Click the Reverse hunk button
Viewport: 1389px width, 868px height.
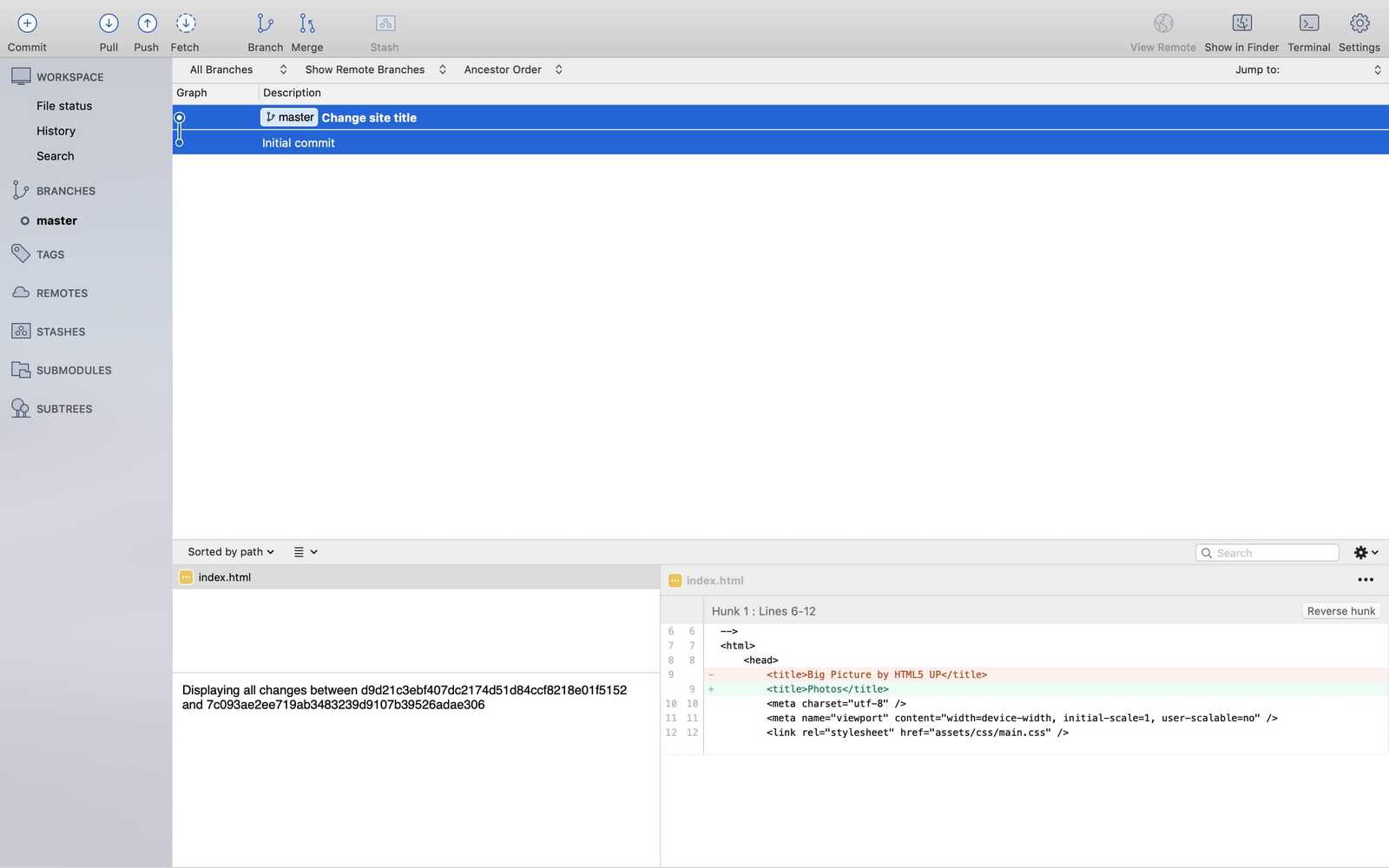1341,610
